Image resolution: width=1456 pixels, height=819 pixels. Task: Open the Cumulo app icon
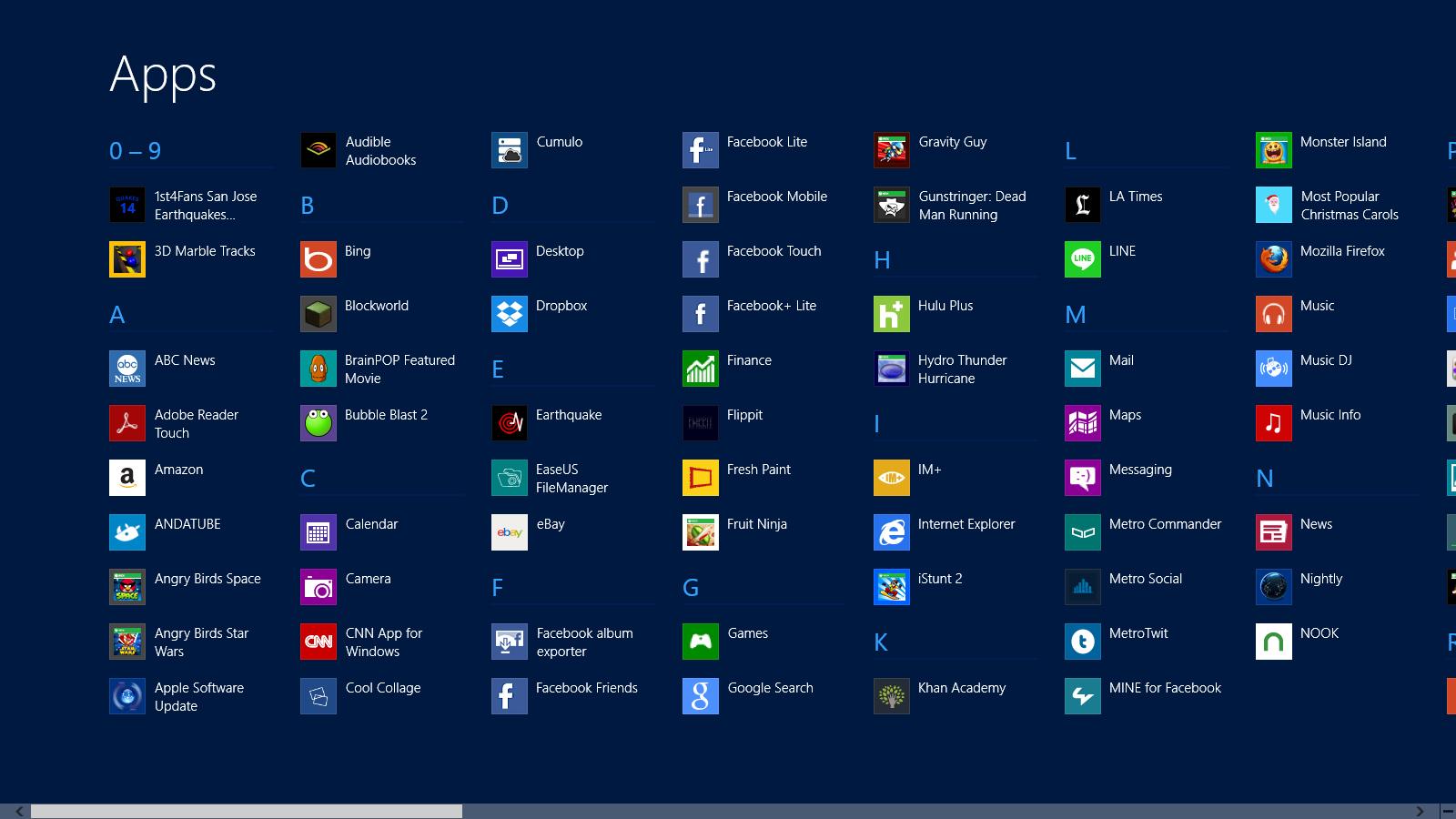pyautogui.click(x=510, y=150)
